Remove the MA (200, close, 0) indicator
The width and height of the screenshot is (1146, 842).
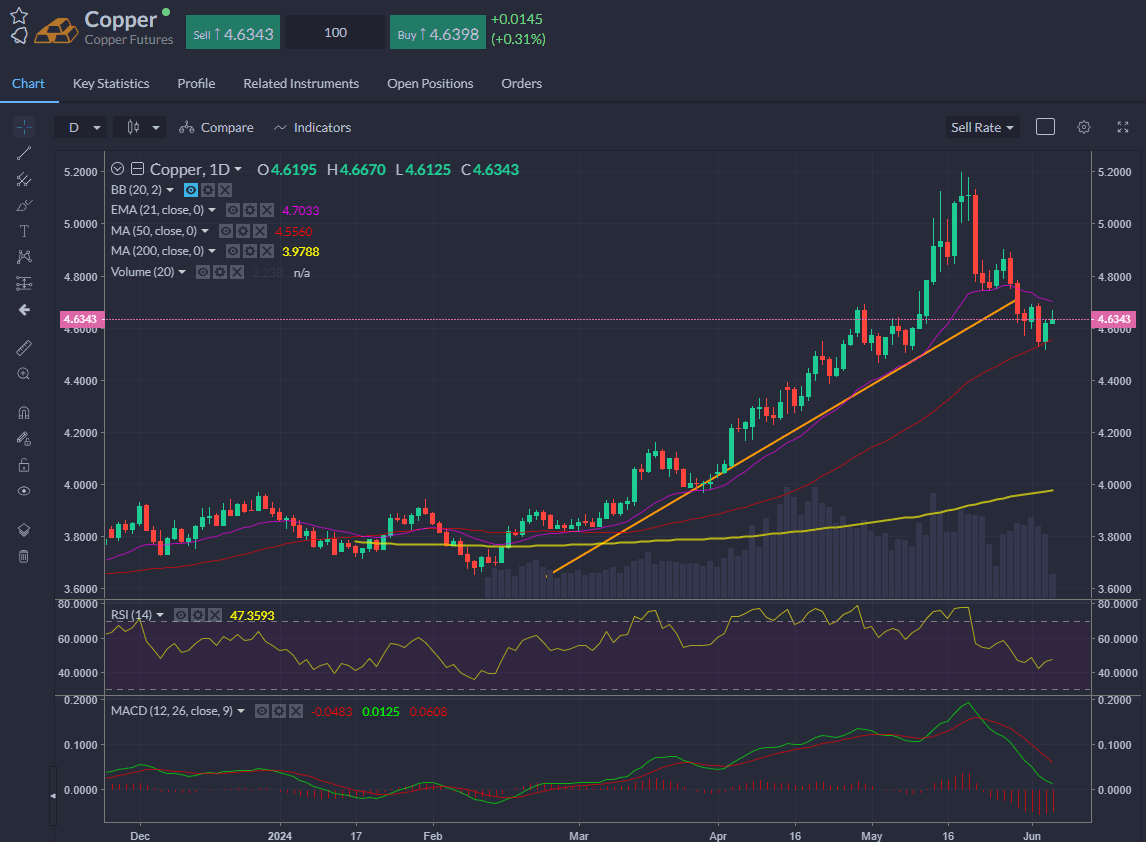(x=267, y=251)
